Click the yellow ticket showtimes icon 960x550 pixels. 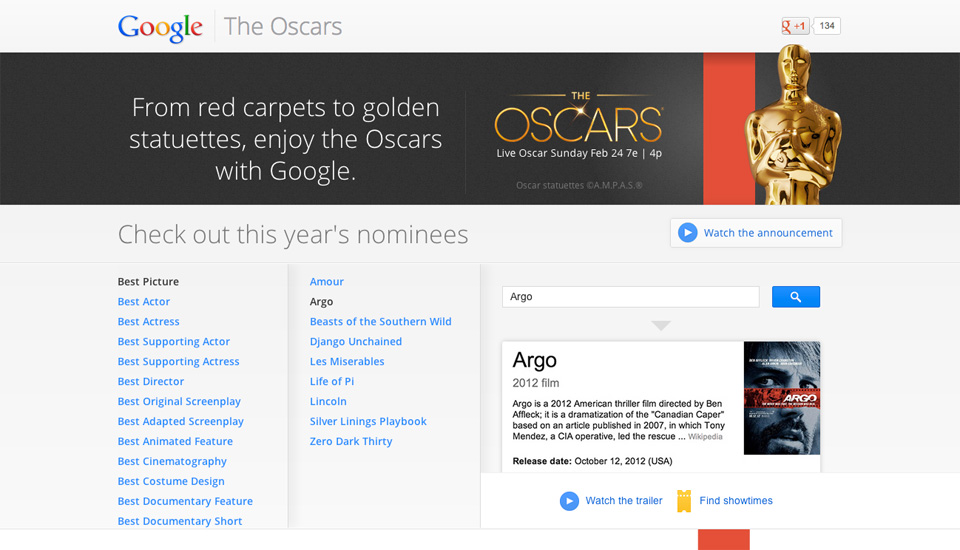(684, 501)
